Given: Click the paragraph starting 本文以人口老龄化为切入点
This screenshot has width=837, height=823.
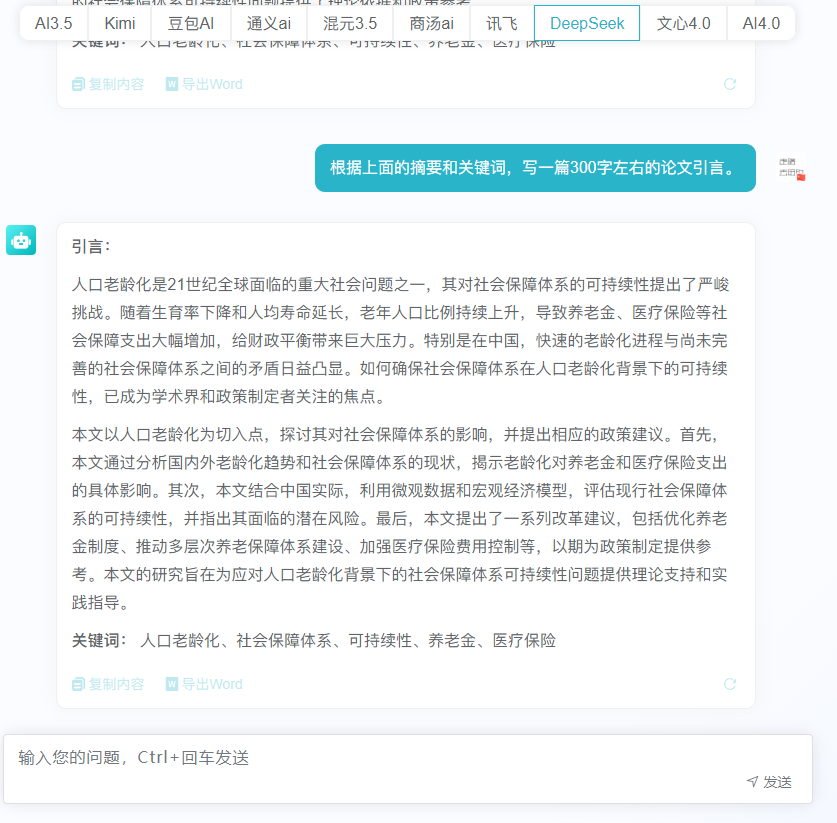Looking at the screenshot, I should 400,518.
